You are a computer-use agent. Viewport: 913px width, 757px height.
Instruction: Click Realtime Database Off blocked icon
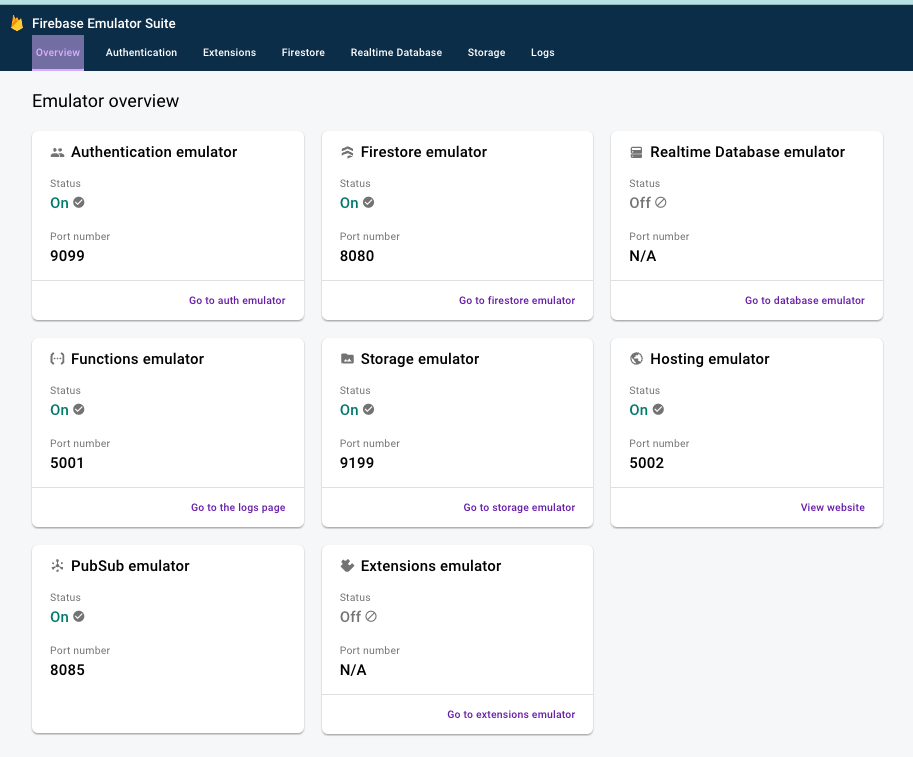[660, 202]
